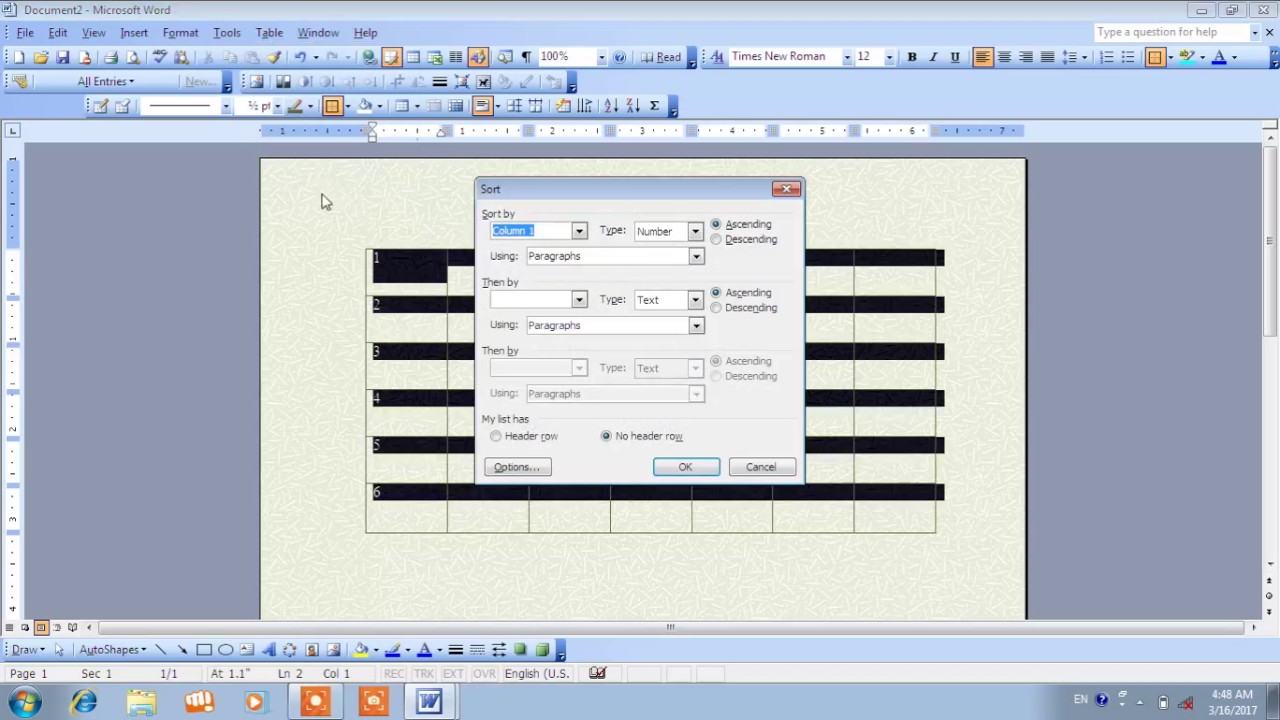The image size is (1280, 720).
Task: Open Print Preview from the toolbar
Action: coord(132,57)
